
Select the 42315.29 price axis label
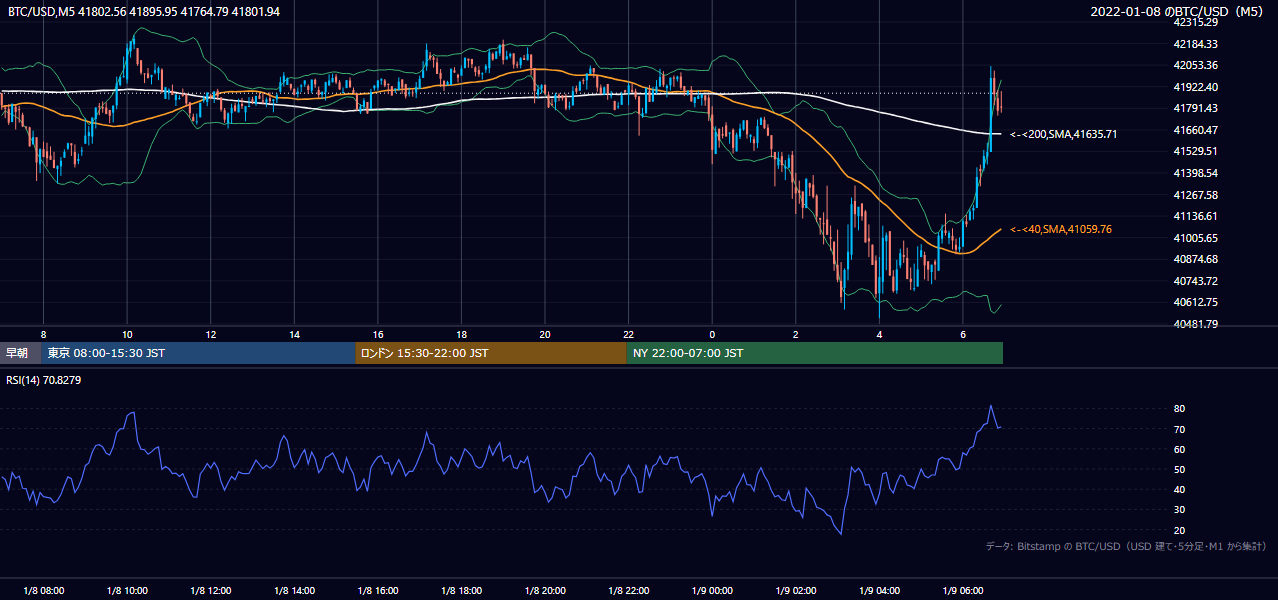(1196, 22)
